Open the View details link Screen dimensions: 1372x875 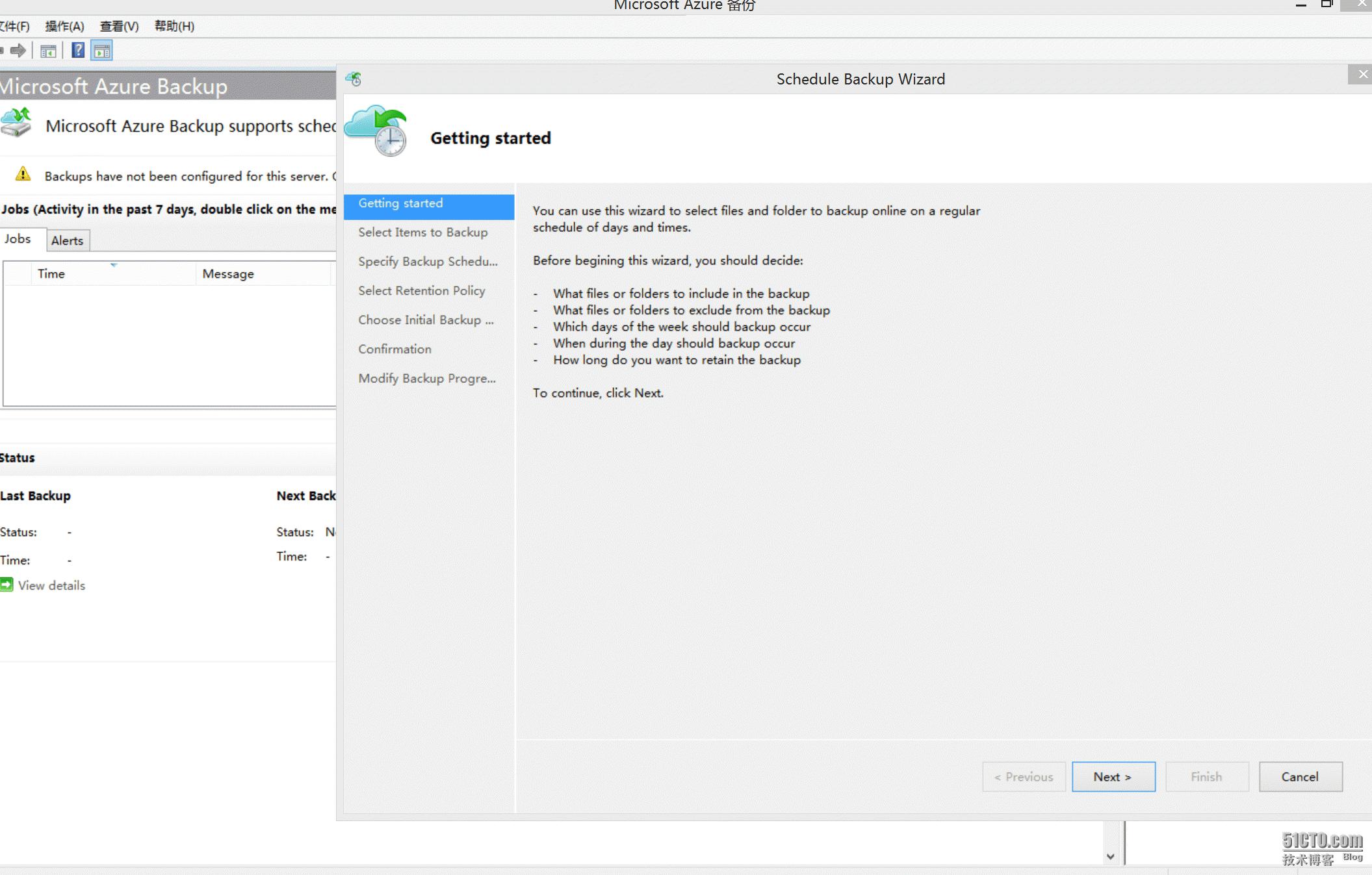pos(51,586)
